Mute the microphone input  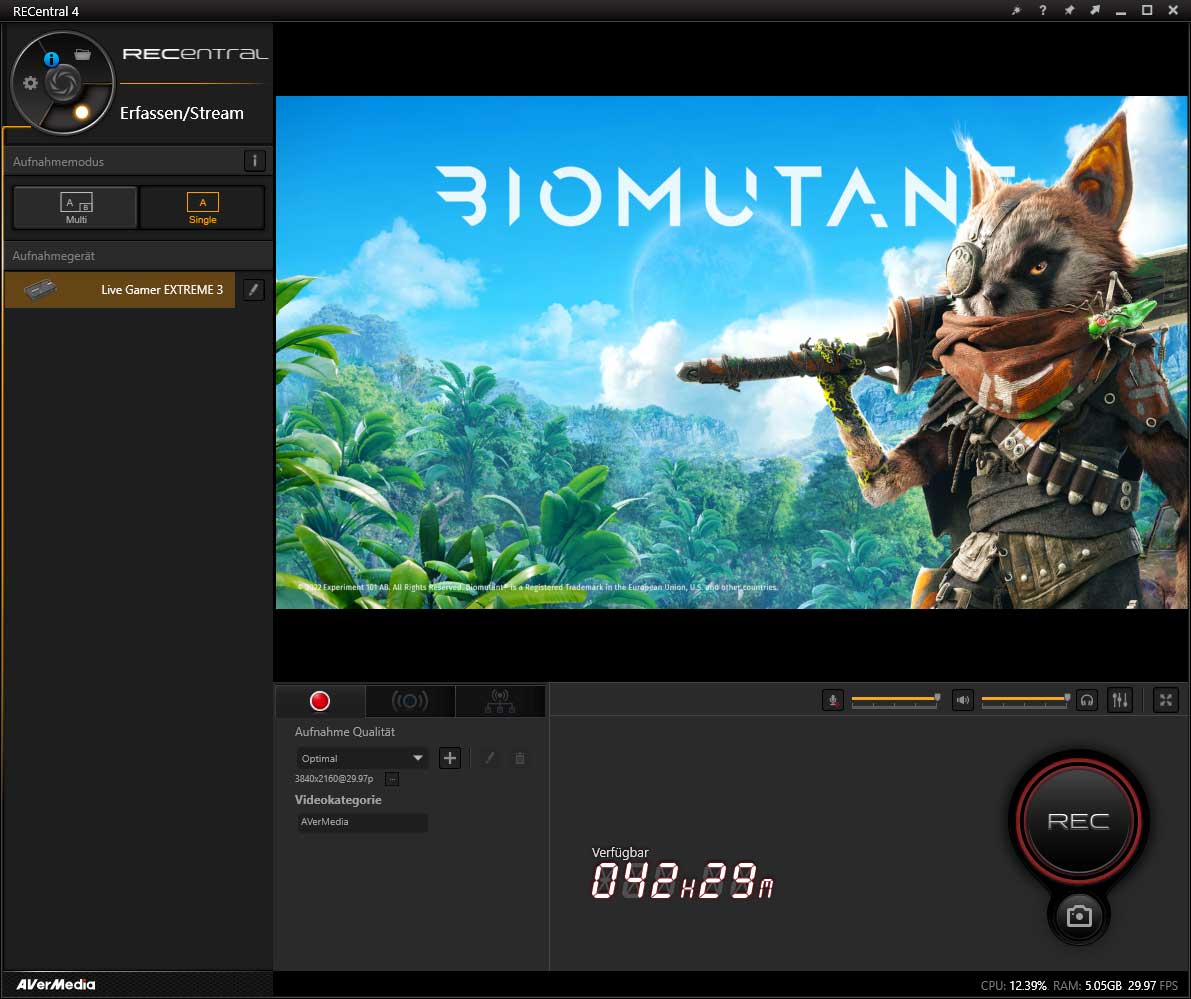833,700
